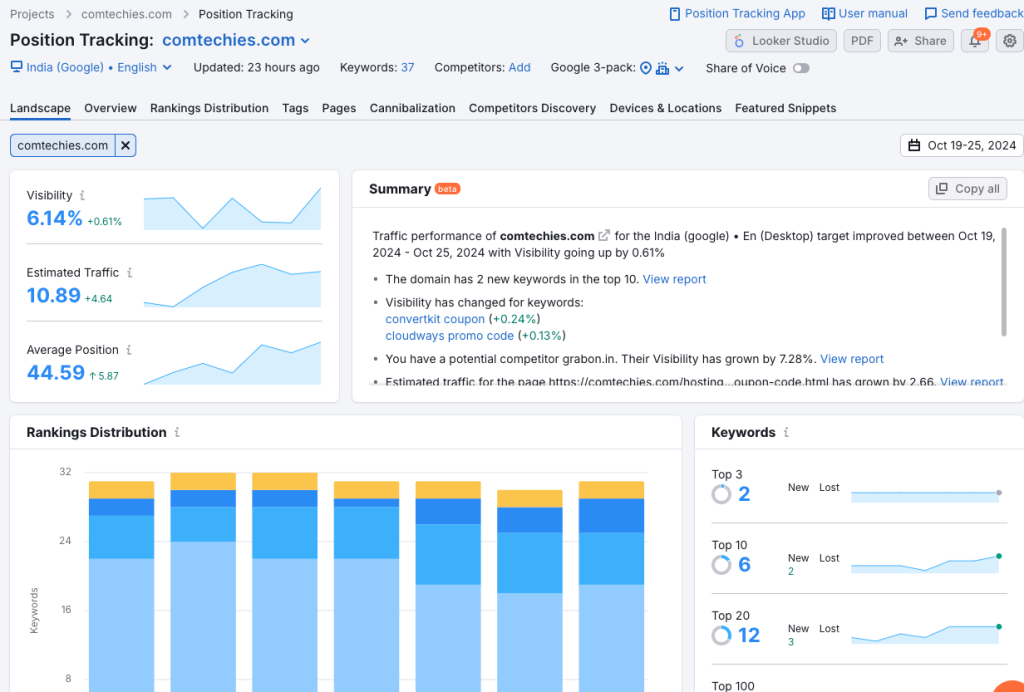1024x692 pixels.
Task: Select the Top 10 keywords radio circle
Action: tap(722, 564)
